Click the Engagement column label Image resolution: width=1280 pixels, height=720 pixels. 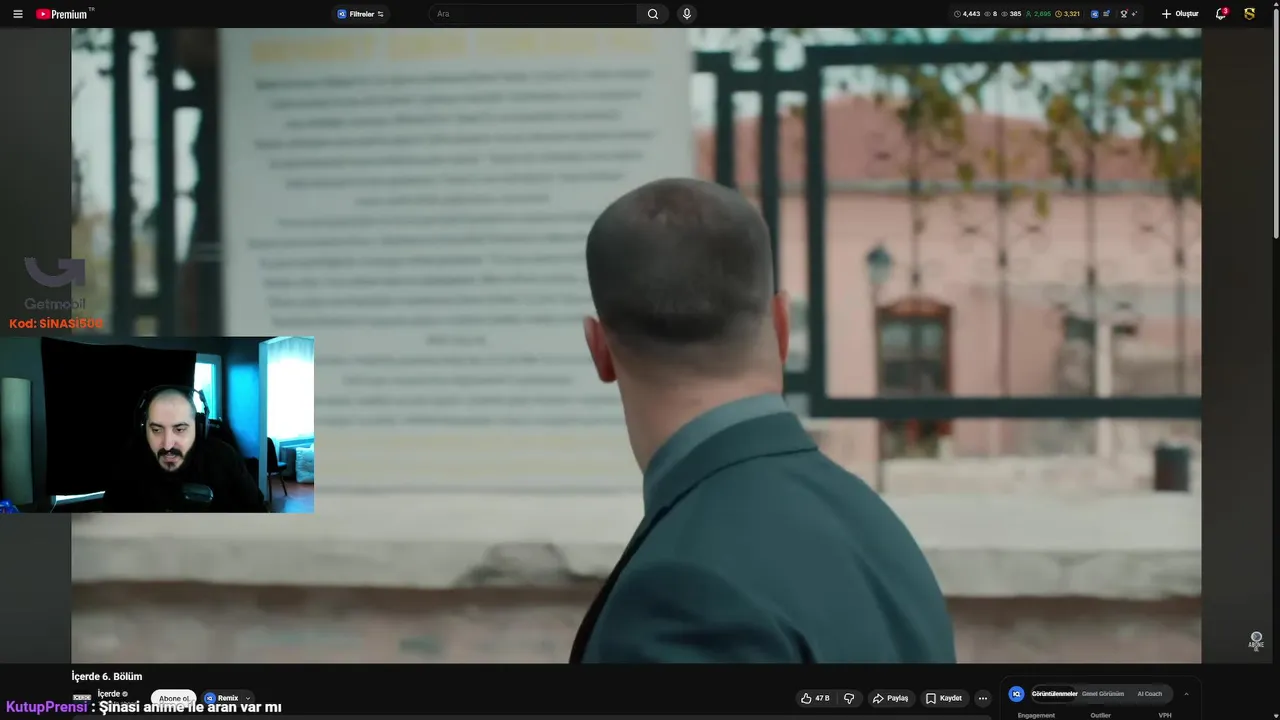click(1036, 715)
